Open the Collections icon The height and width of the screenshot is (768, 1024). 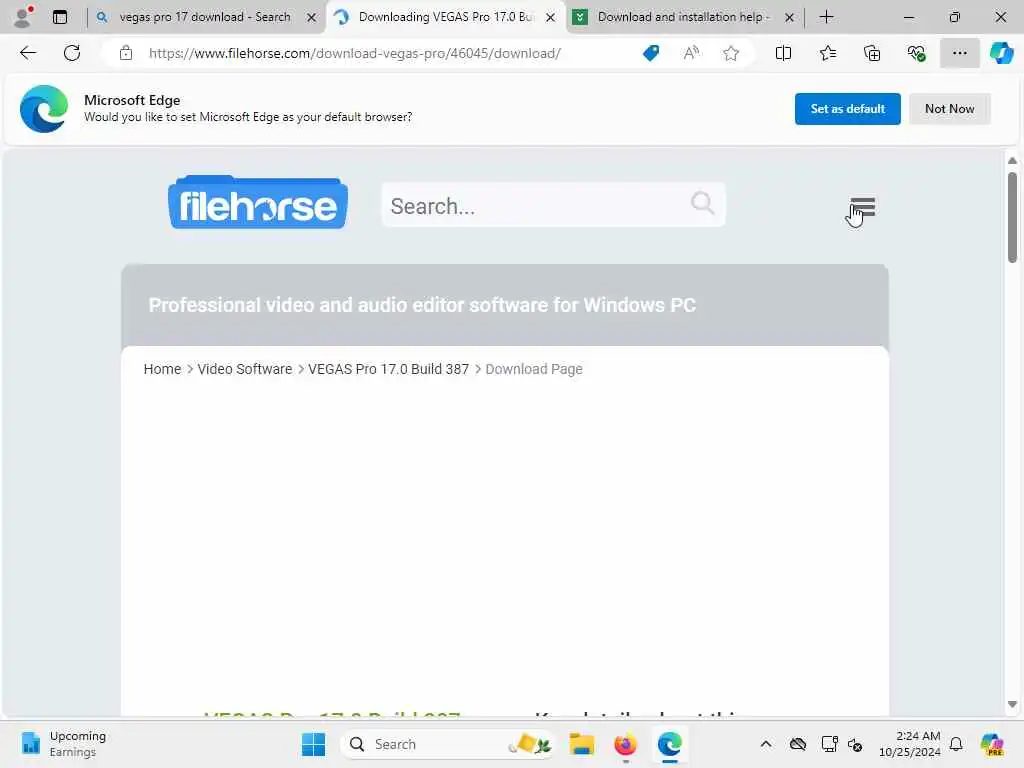coord(872,53)
